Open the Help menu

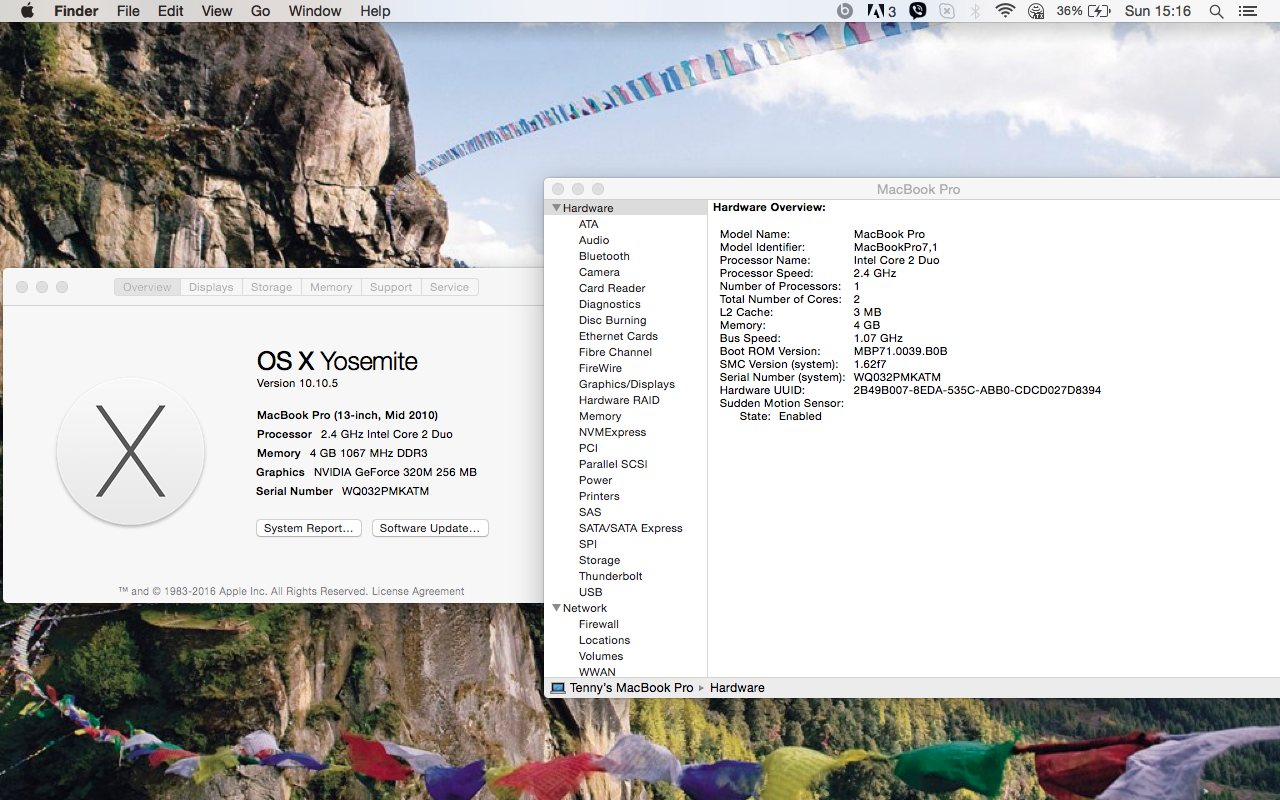(375, 11)
